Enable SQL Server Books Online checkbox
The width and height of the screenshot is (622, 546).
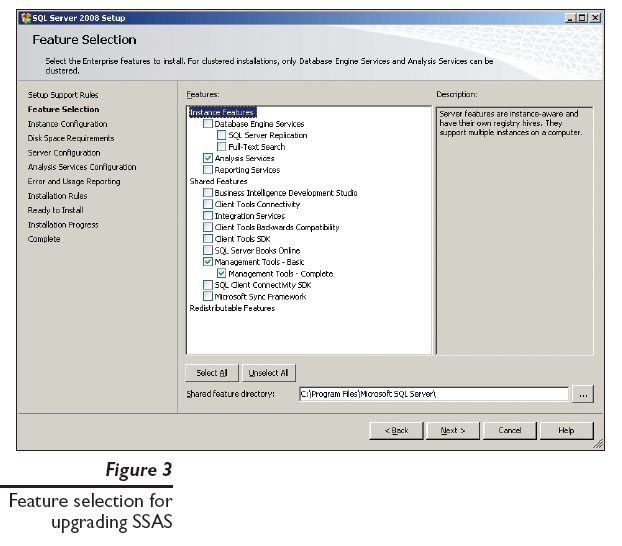tap(208, 250)
